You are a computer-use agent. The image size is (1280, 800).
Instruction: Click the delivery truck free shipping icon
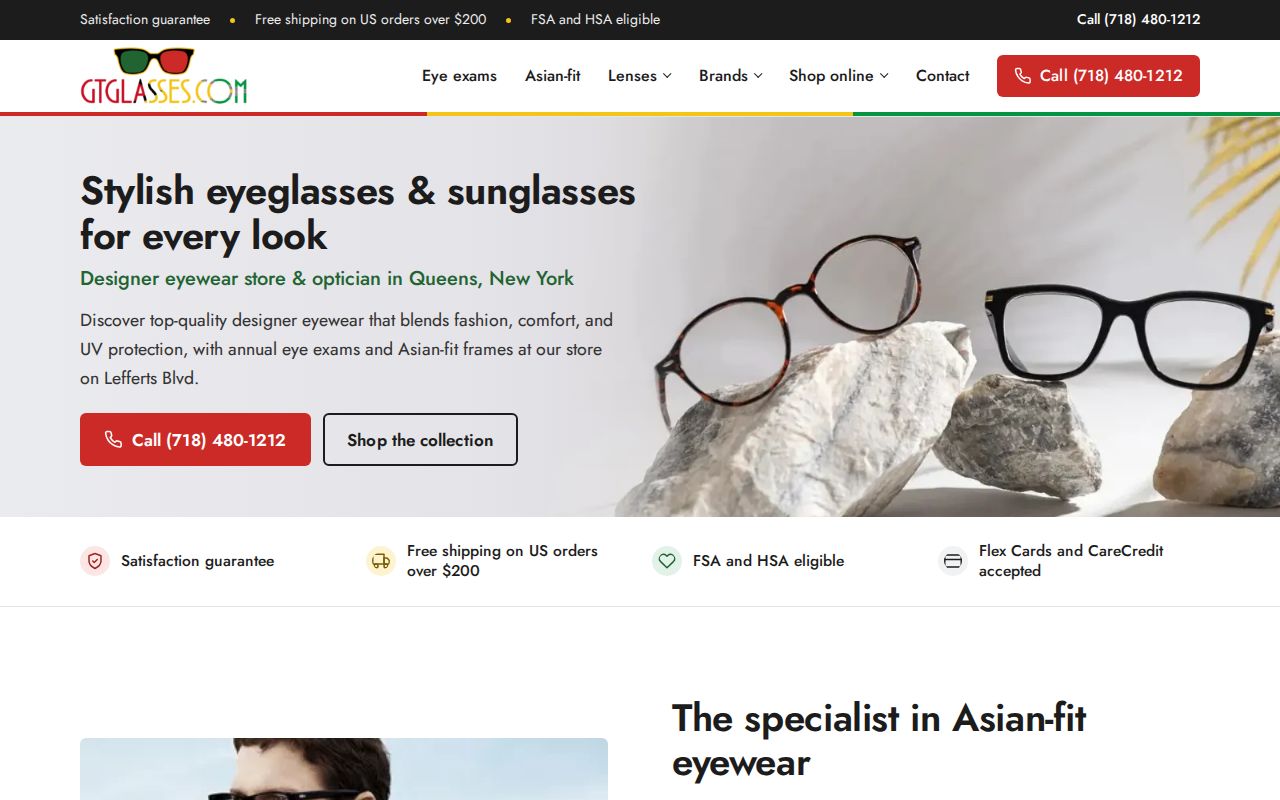point(381,561)
